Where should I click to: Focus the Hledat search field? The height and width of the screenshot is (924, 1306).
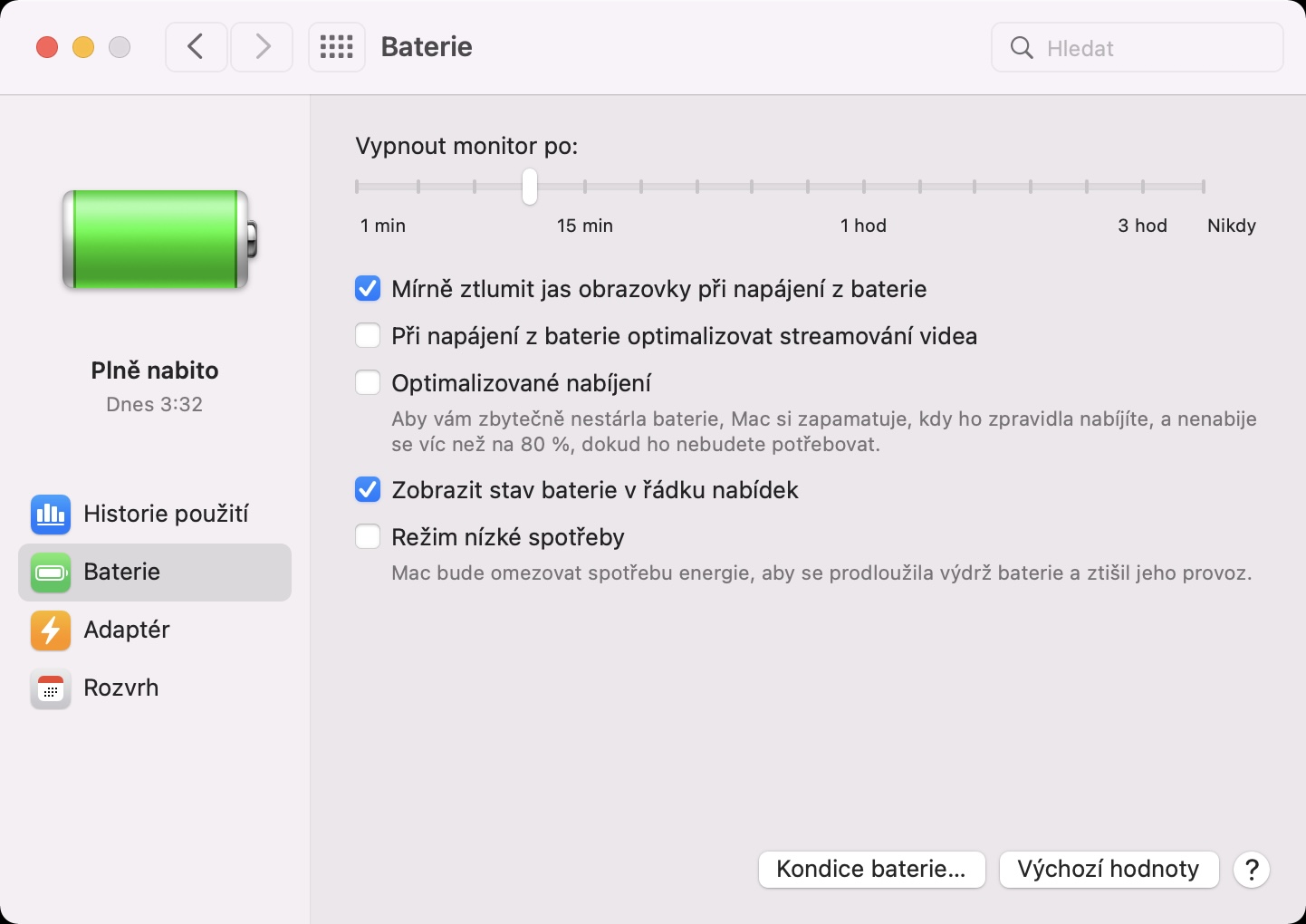[1138, 47]
